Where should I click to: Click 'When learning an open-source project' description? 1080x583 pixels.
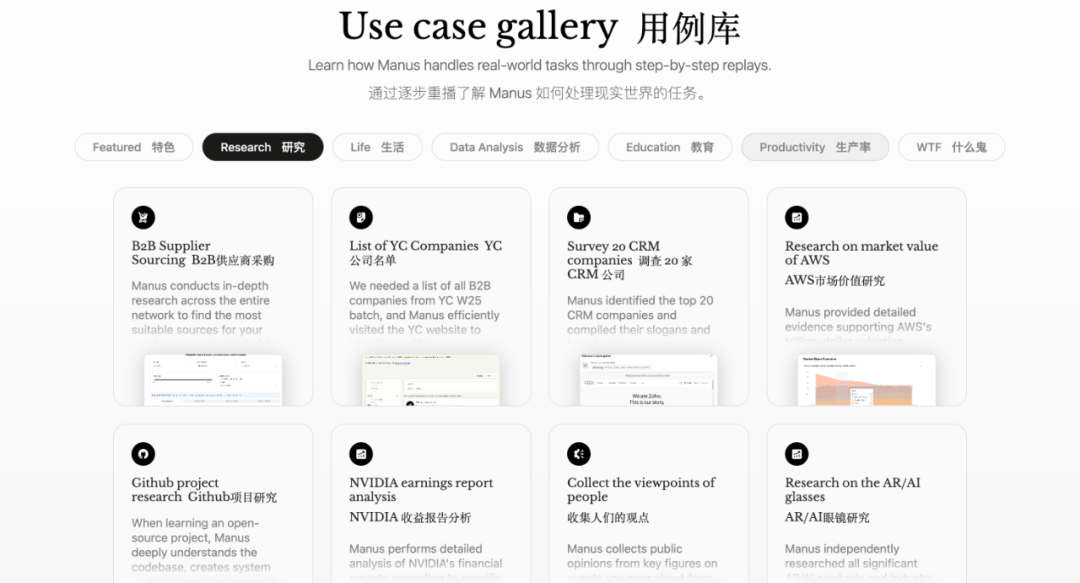[200, 545]
